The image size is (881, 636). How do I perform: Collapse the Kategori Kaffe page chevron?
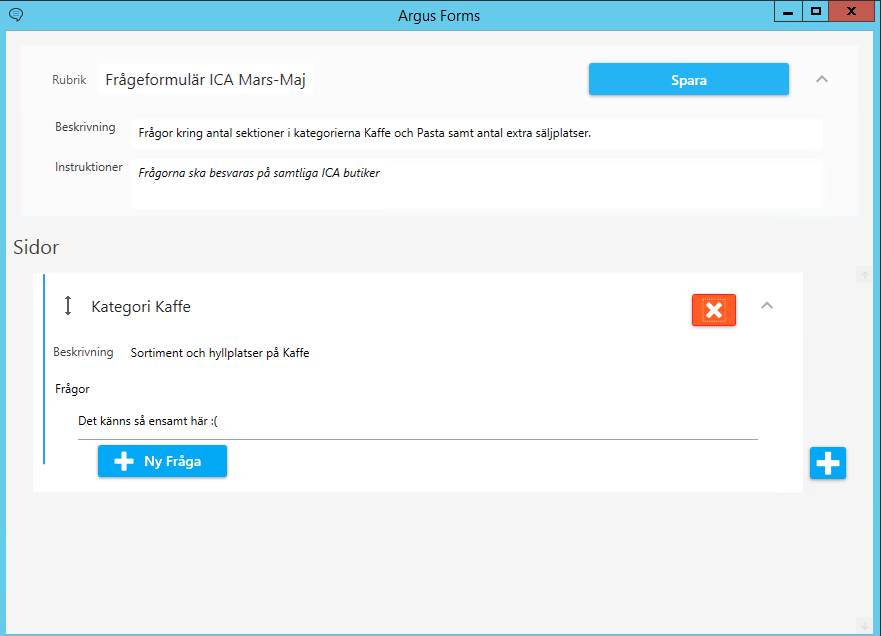[x=767, y=306]
